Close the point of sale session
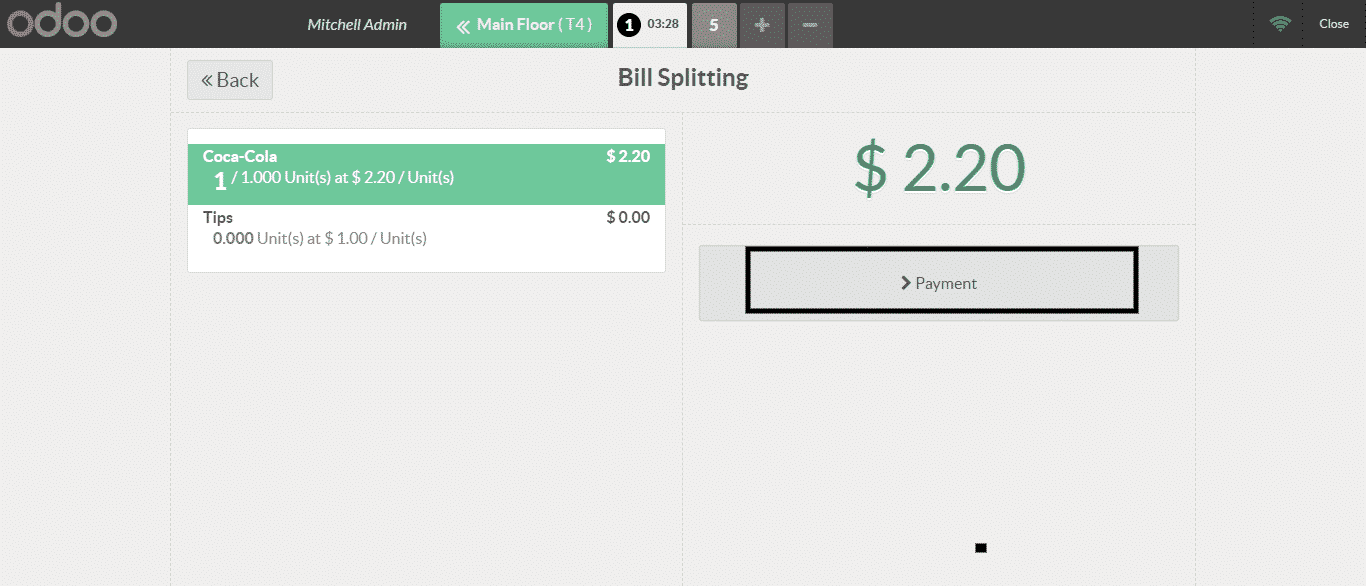 [1334, 24]
